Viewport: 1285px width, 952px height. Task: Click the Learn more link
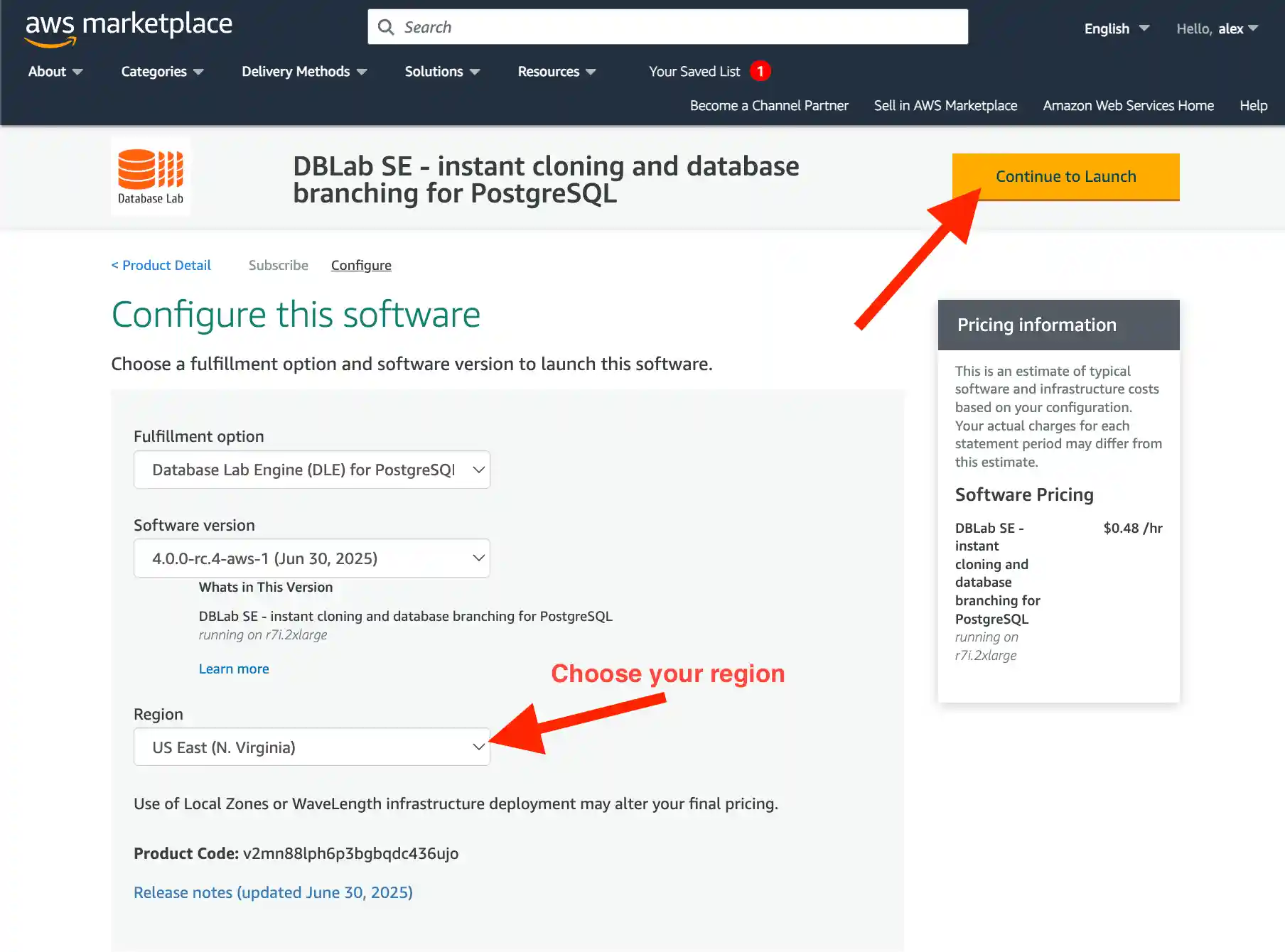pyautogui.click(x=234, y=669)
